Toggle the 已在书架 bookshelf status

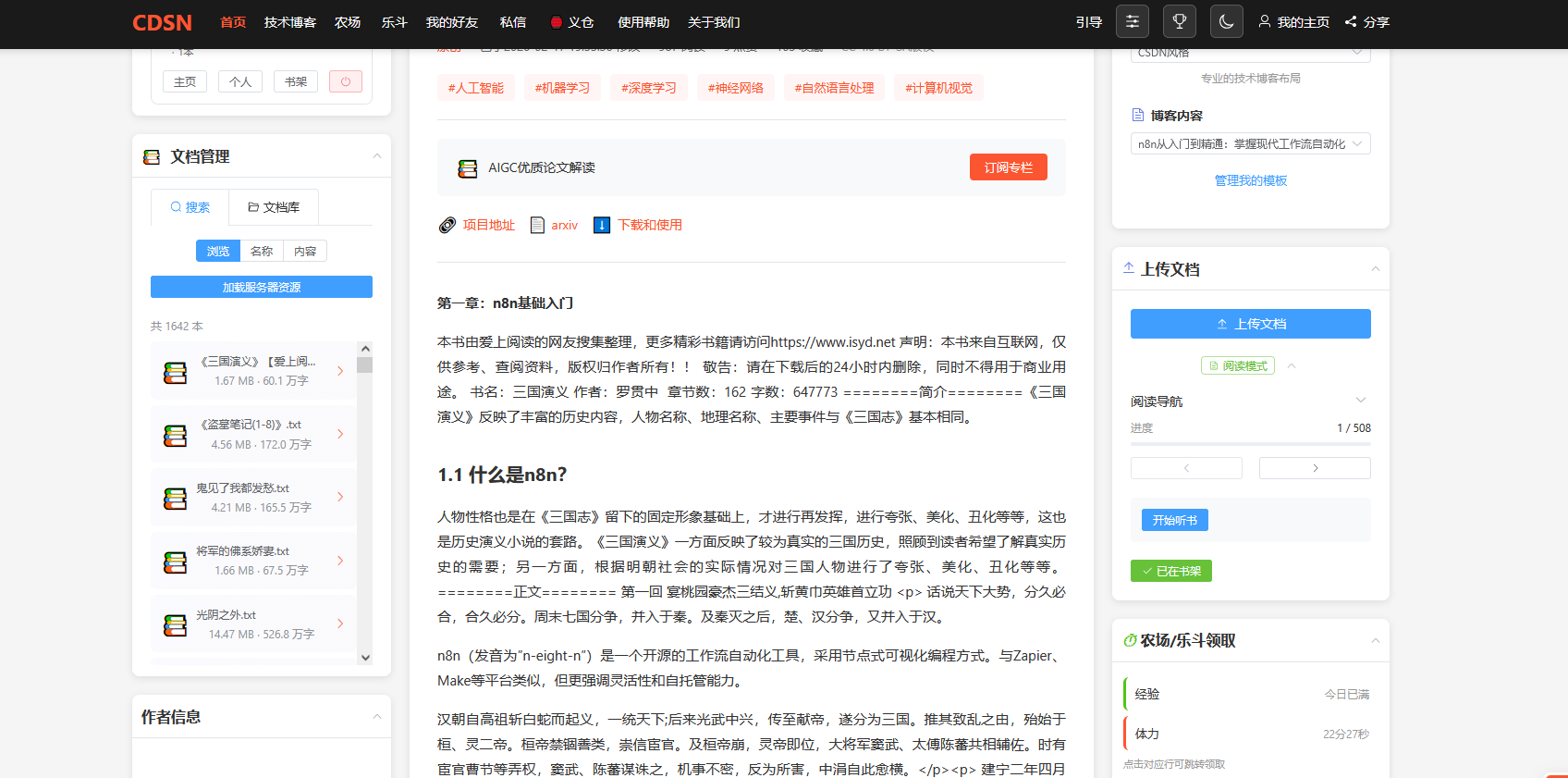pyautogui.click(x=1171, y=571)
